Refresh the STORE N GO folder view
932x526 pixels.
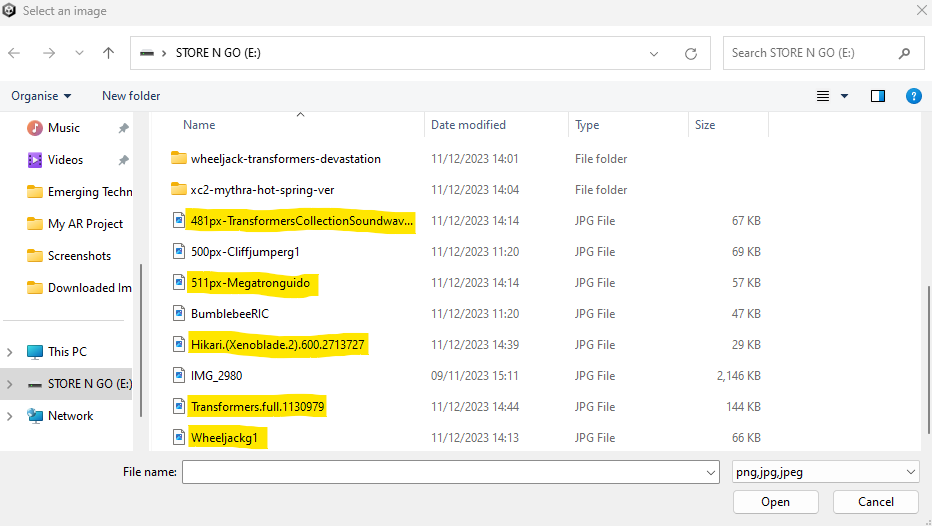tap(690, 53)
